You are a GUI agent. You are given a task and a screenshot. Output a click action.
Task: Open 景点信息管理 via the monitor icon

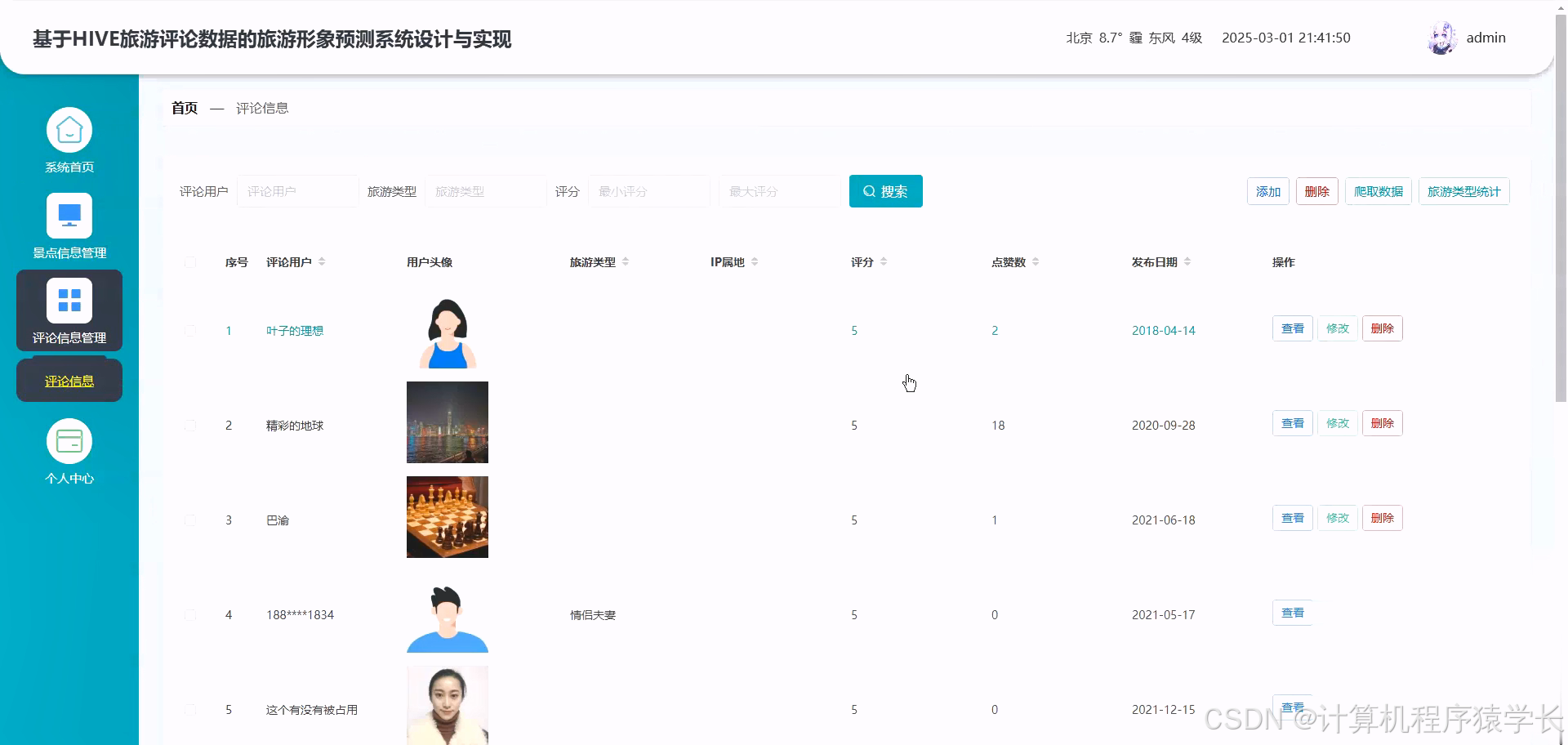click(69, 215)
